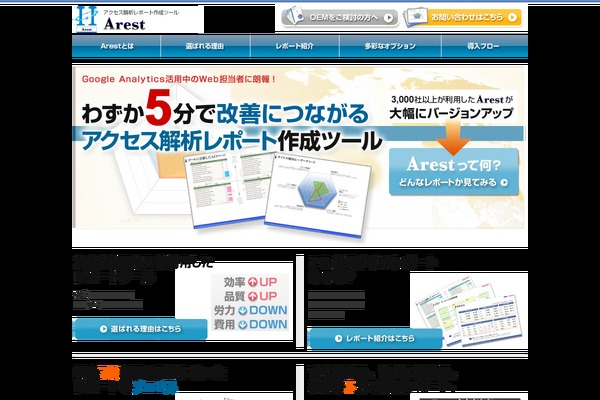
Task: Click the 労力 DOWN blue arrow icon
Action: click(243, 310)
